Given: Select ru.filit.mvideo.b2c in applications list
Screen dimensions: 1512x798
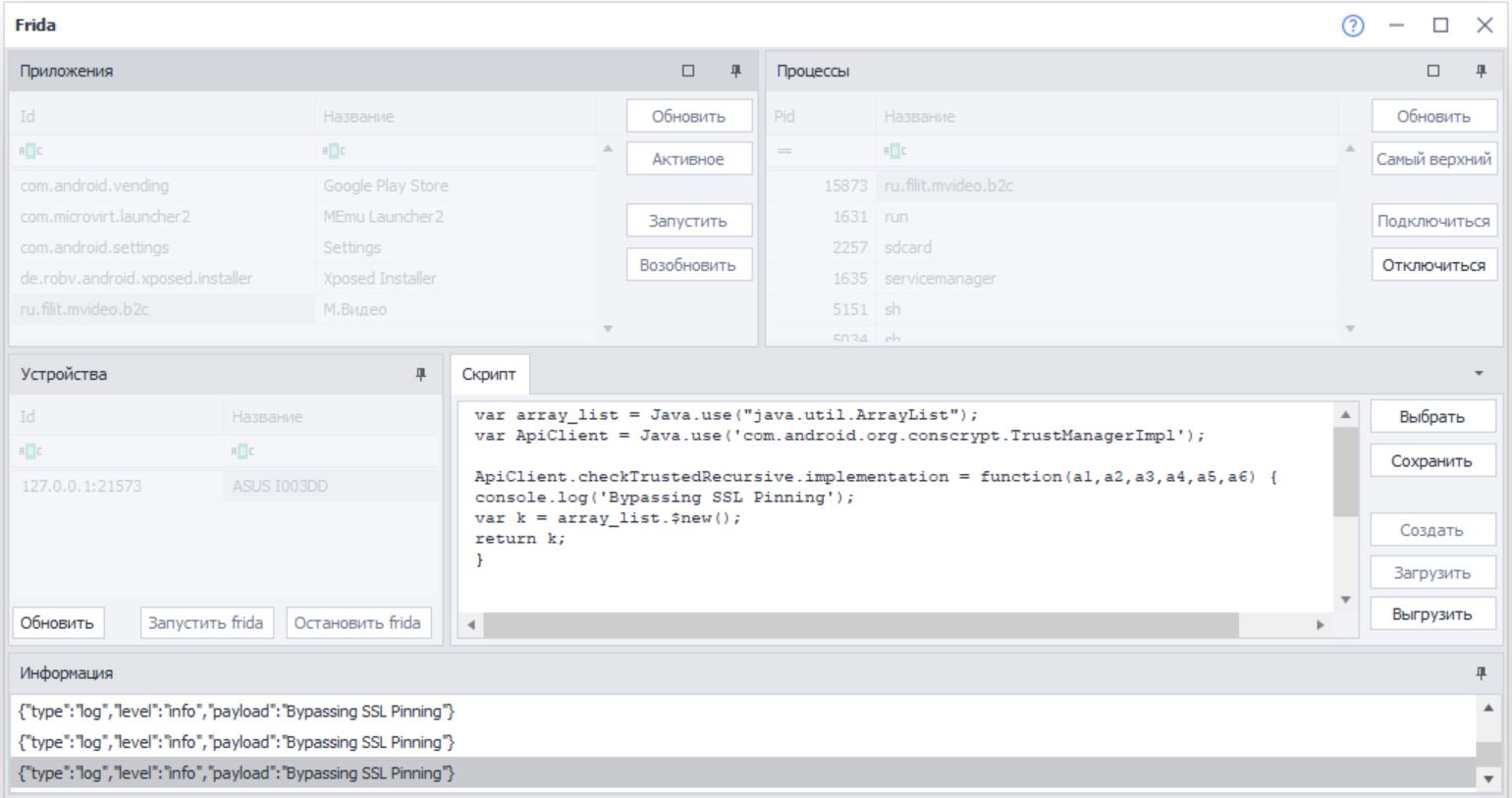Looking at the screenshot, I should [302, 309].
